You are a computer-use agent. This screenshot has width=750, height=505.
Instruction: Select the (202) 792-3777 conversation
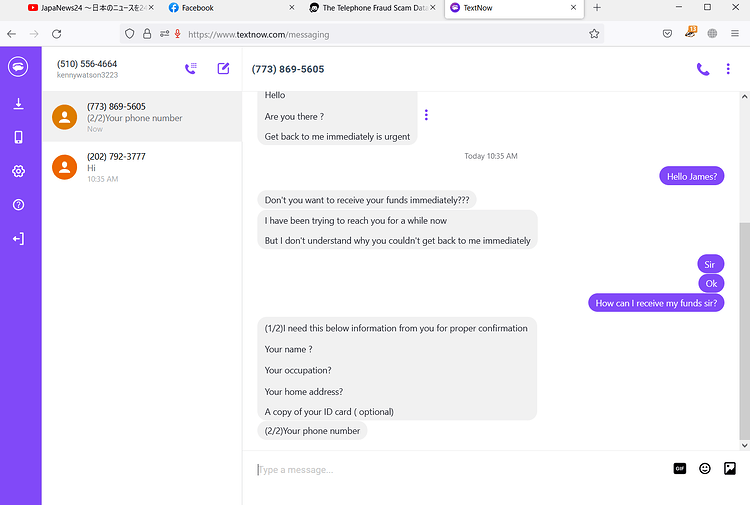click(x=142, y=167)
